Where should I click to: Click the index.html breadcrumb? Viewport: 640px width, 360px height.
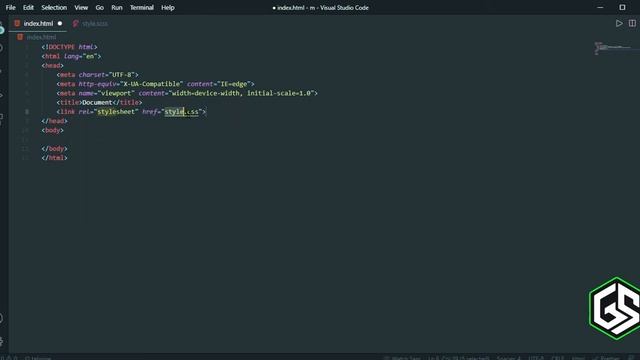tap(41, 37)
